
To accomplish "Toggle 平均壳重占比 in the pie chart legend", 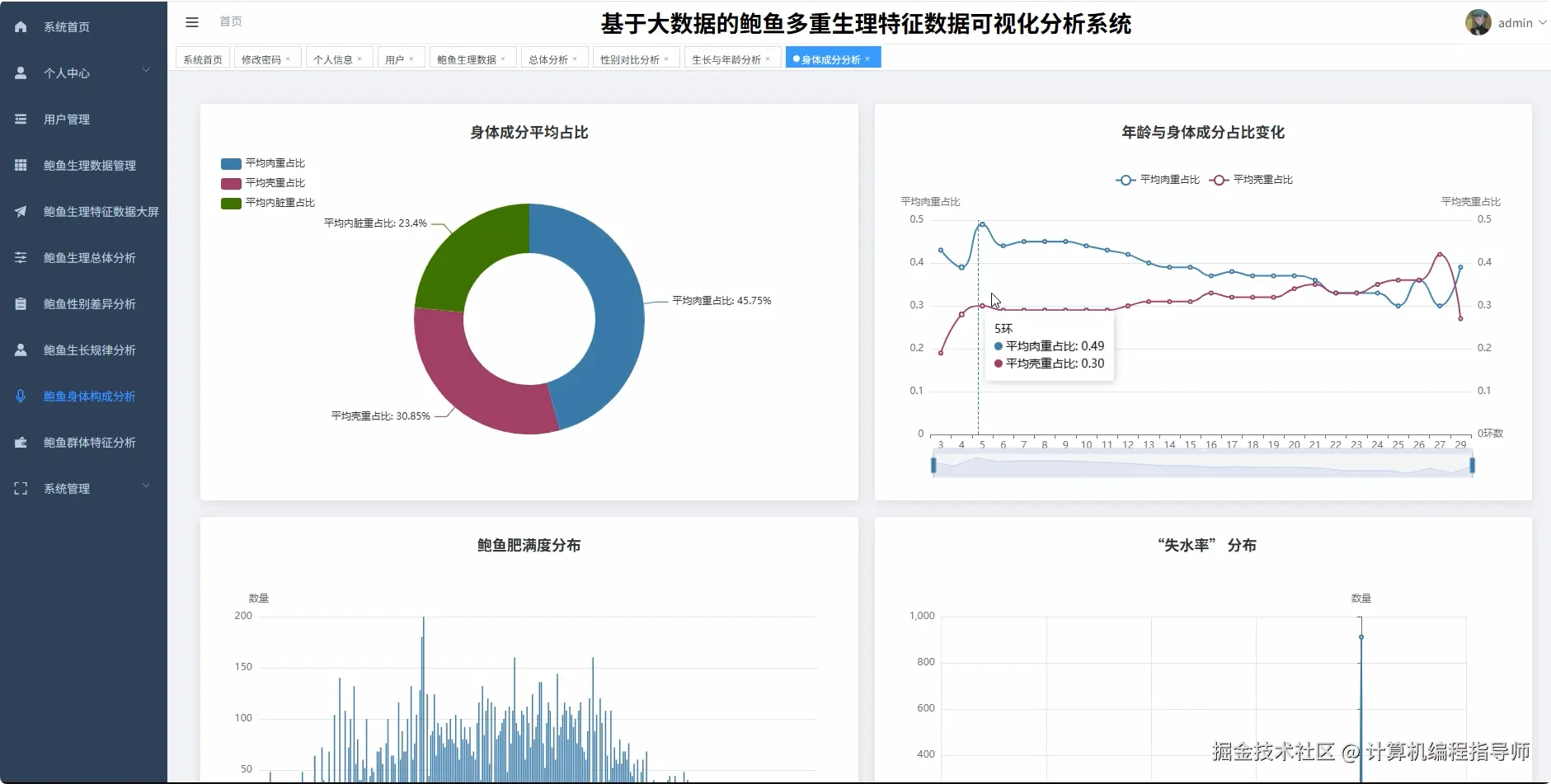I will pyautogui.click(x=263, y=183).
